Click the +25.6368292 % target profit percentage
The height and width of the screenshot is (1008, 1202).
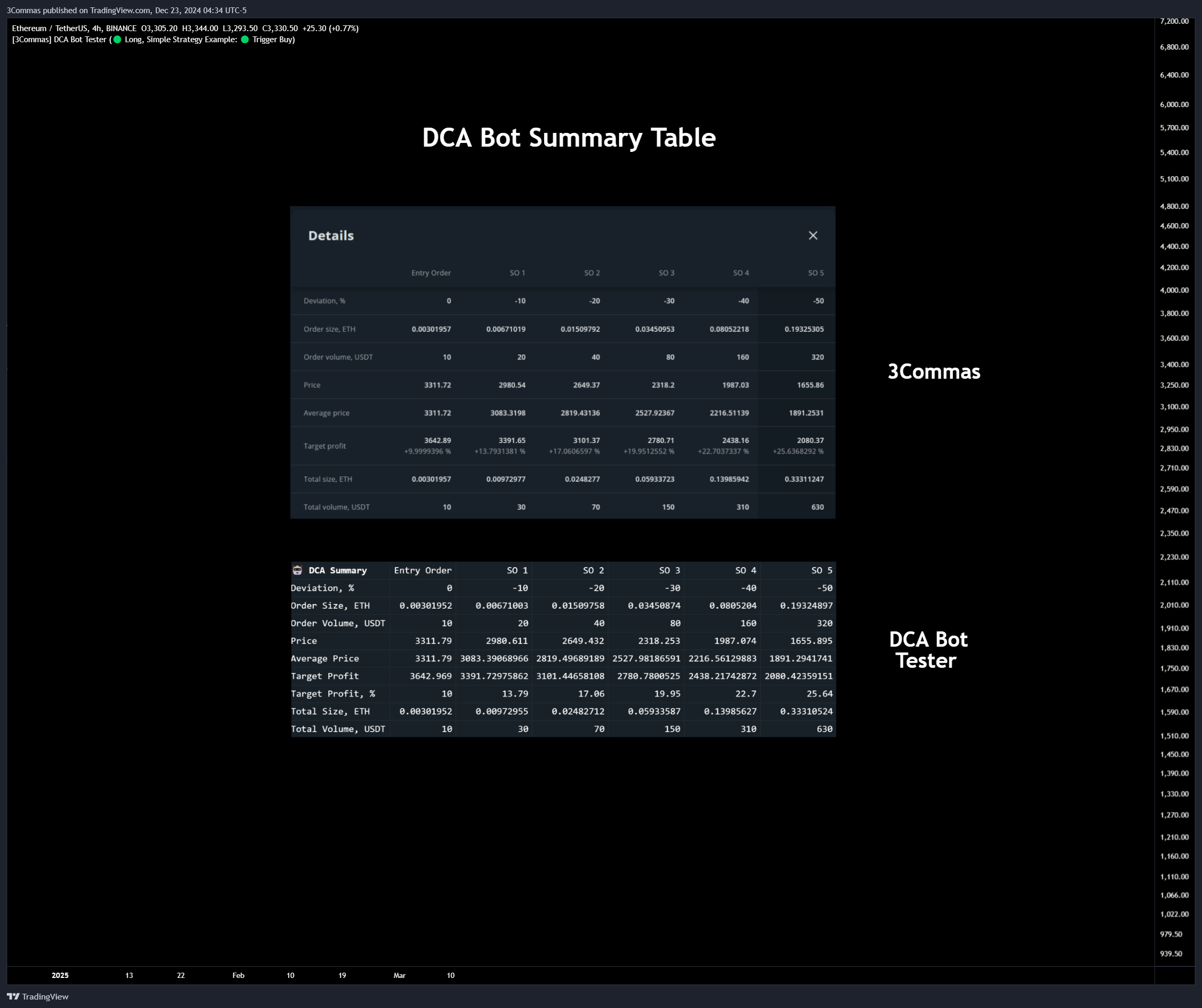798,452
